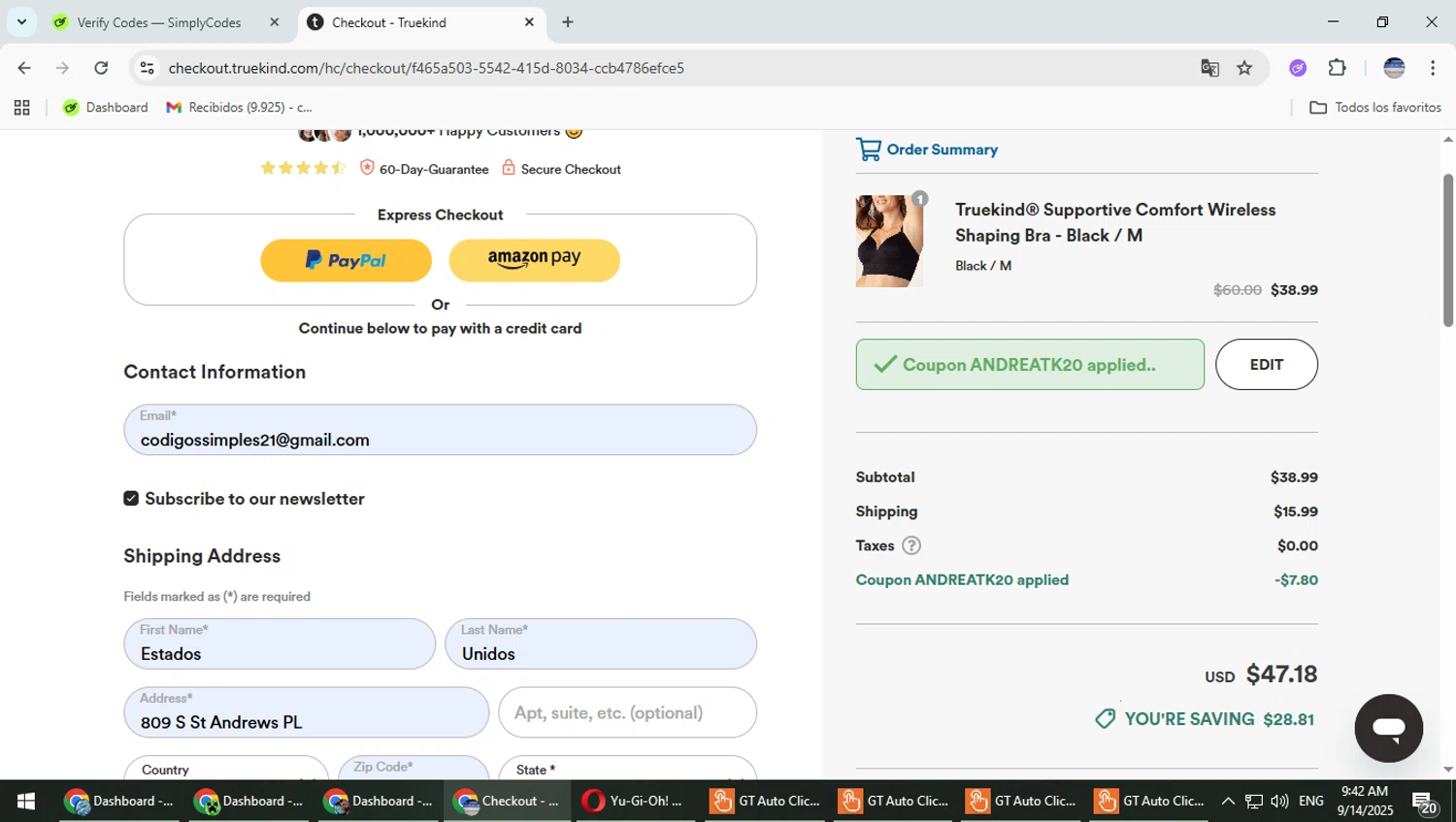This screenshot has height=822, width=1456.
Task: Close the Verify Codes — SimplyCodes tab
Action: tap(274, 22)
